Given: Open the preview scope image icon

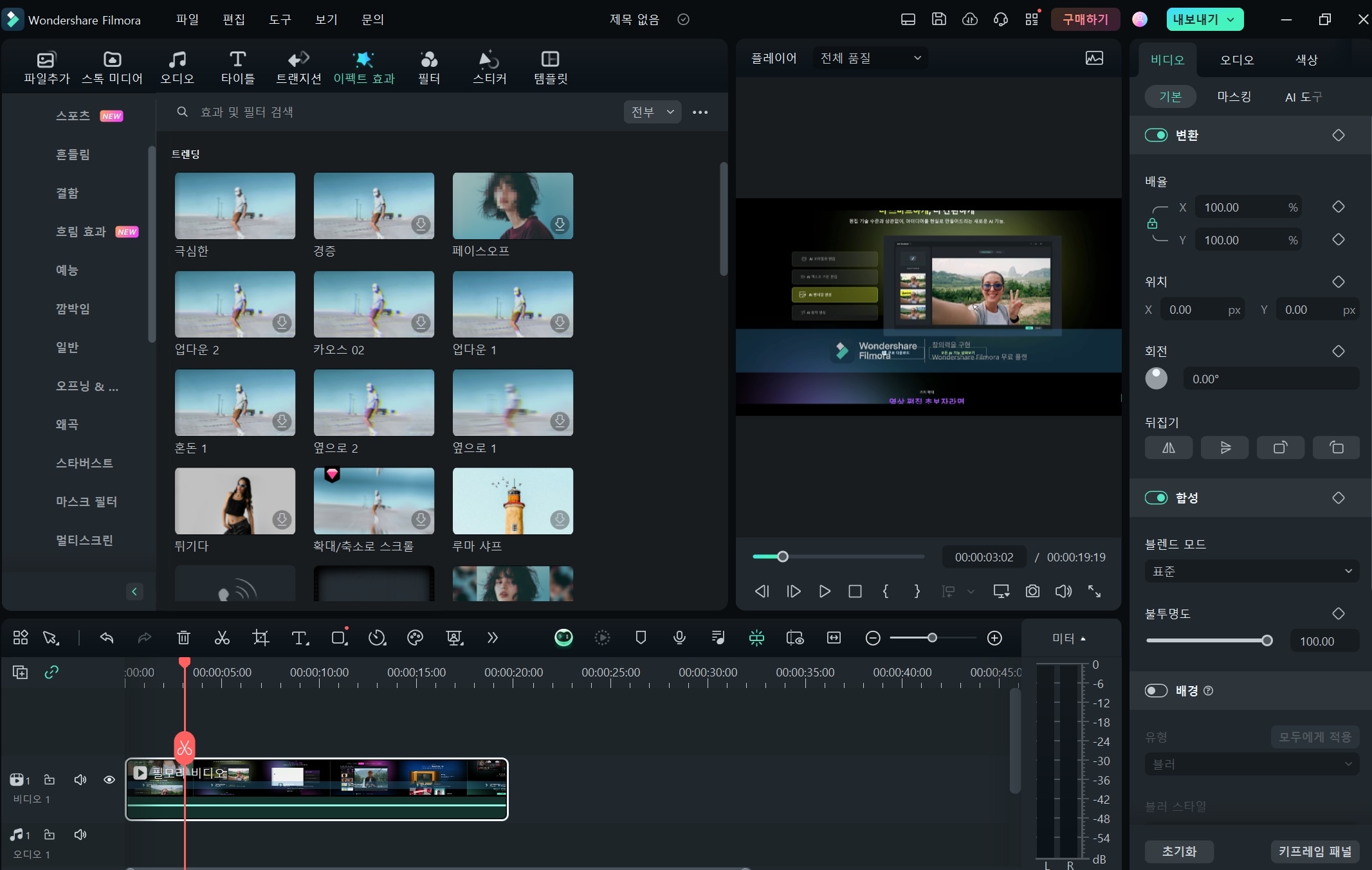Looking at the screenshot, I should pos(1094,58).
